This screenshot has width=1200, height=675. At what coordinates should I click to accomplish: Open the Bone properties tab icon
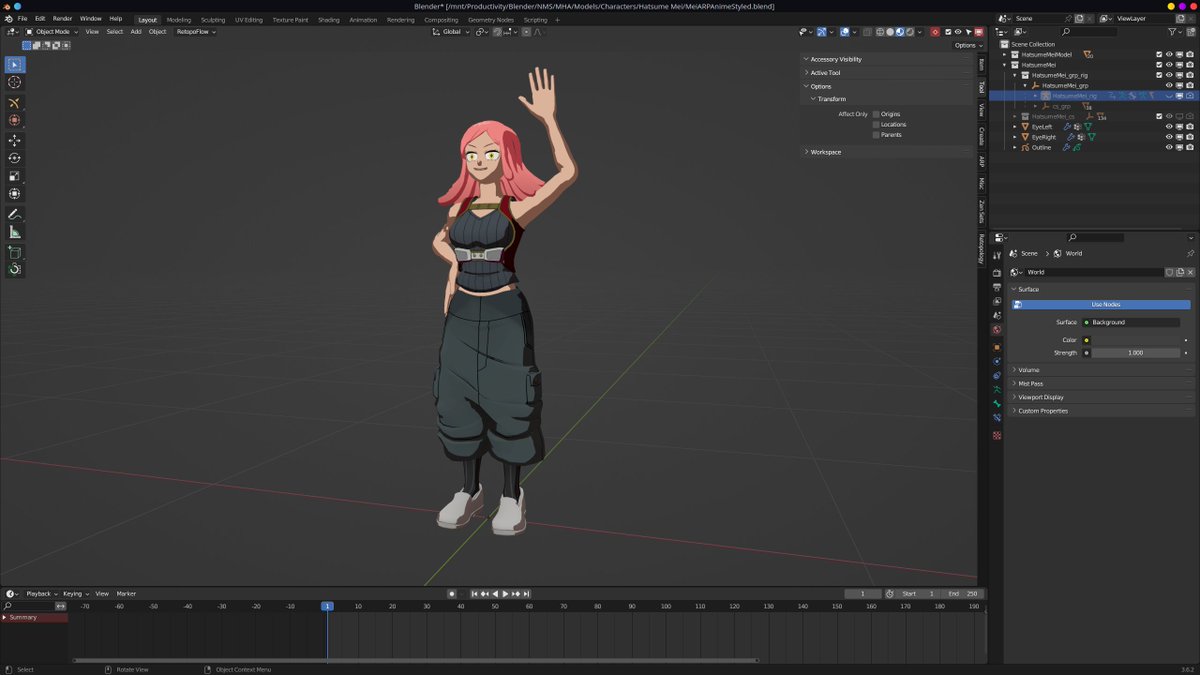point(997,404)
